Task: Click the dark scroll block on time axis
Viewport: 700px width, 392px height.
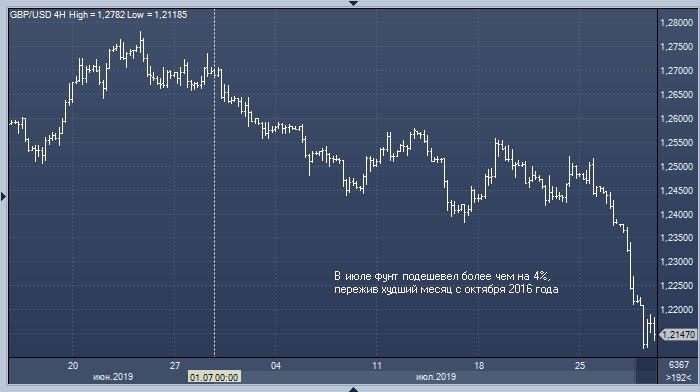Action: 646,371
